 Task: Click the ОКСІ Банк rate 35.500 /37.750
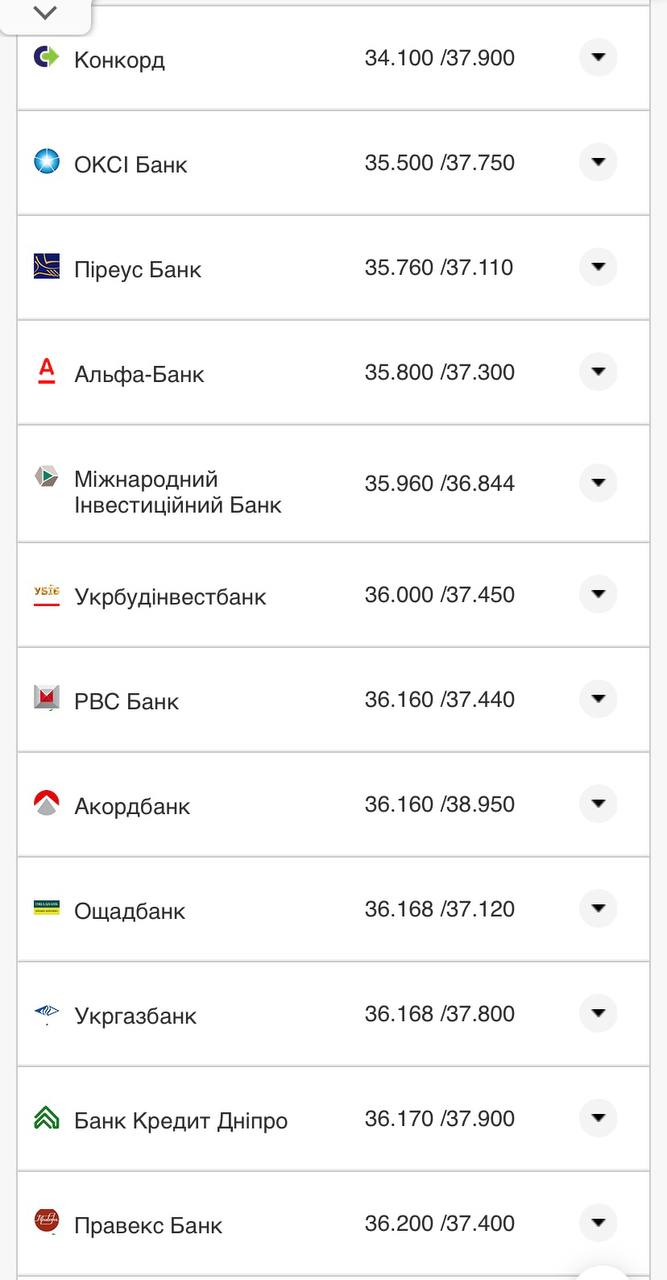(x=439, y=162)
